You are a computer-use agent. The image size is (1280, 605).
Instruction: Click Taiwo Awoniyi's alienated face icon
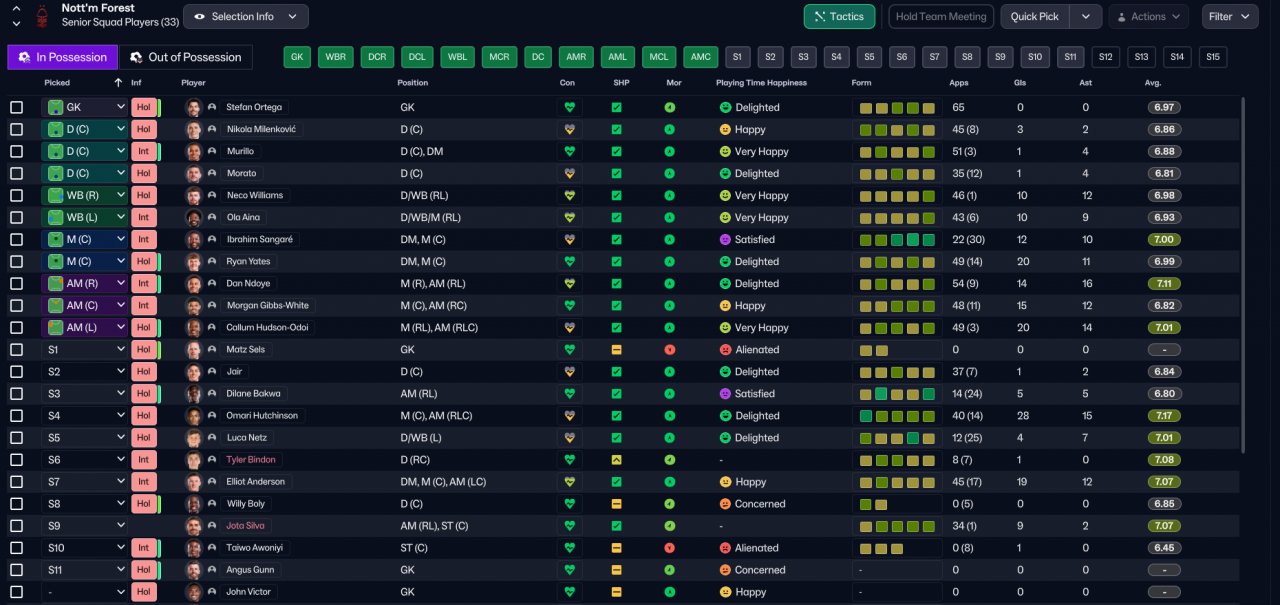pyautogui.click(x=725, y=548)
